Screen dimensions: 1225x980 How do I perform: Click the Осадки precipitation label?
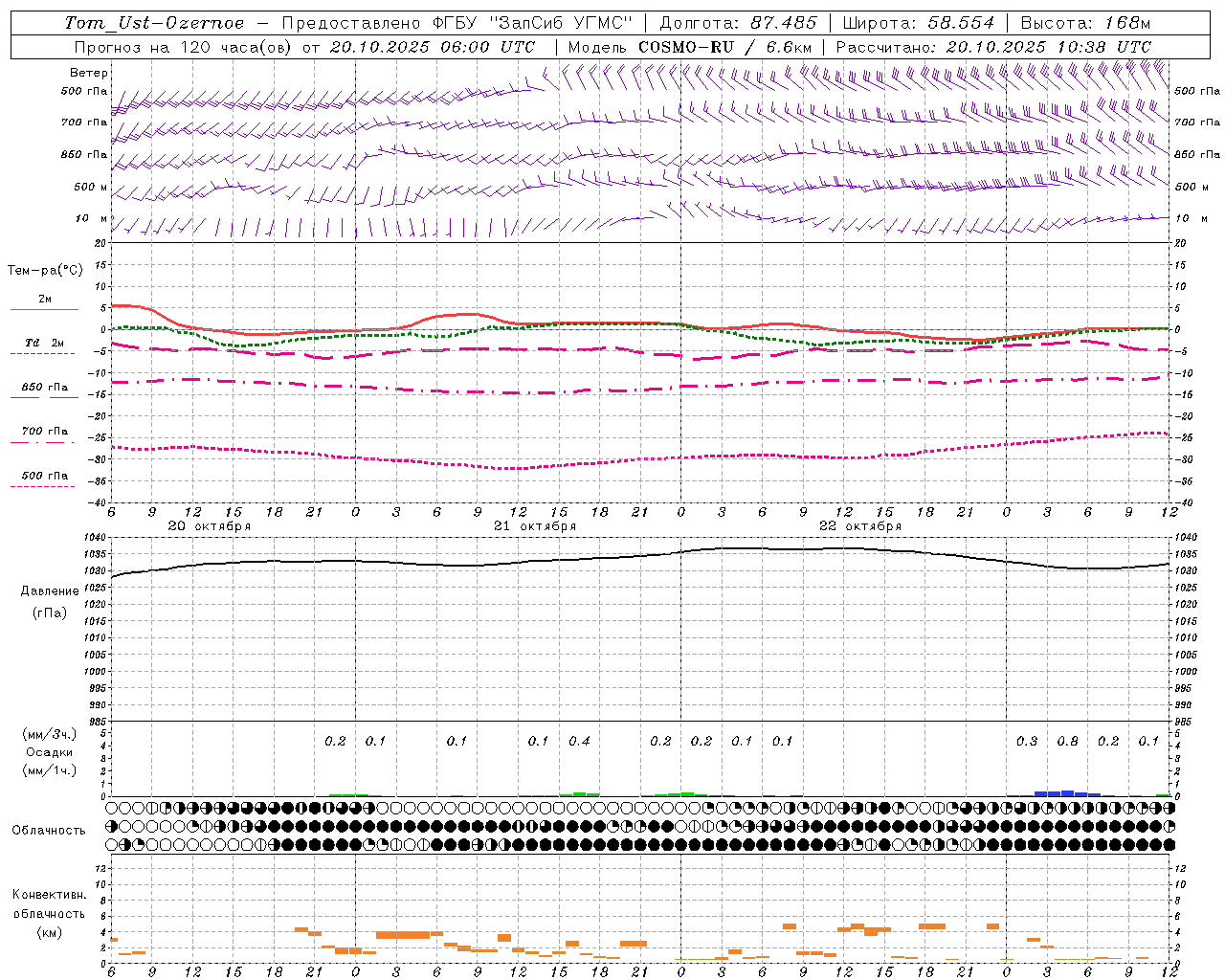click(x=50, y=752)
